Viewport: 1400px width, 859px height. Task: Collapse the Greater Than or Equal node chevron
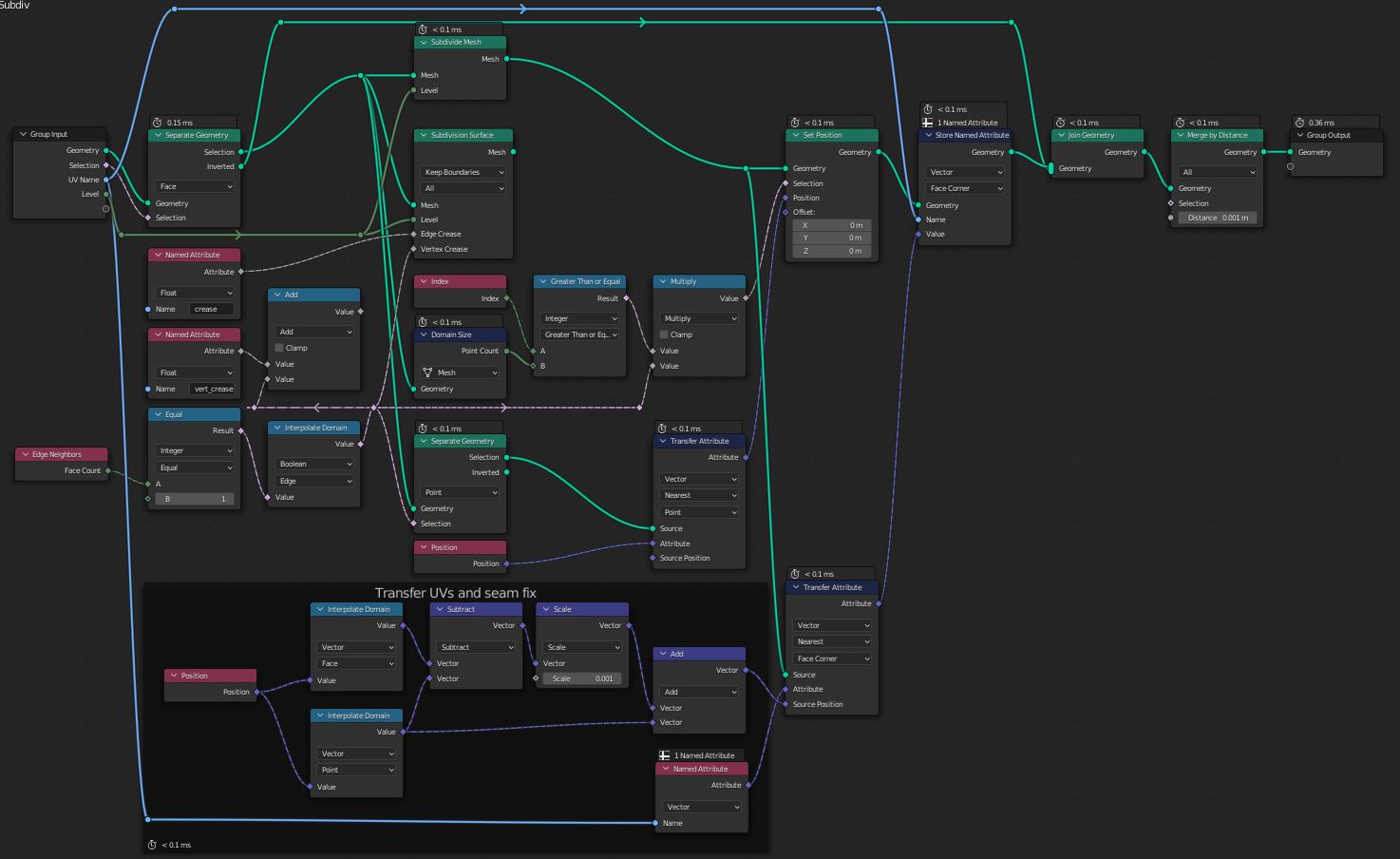click(x=543, y=281)
